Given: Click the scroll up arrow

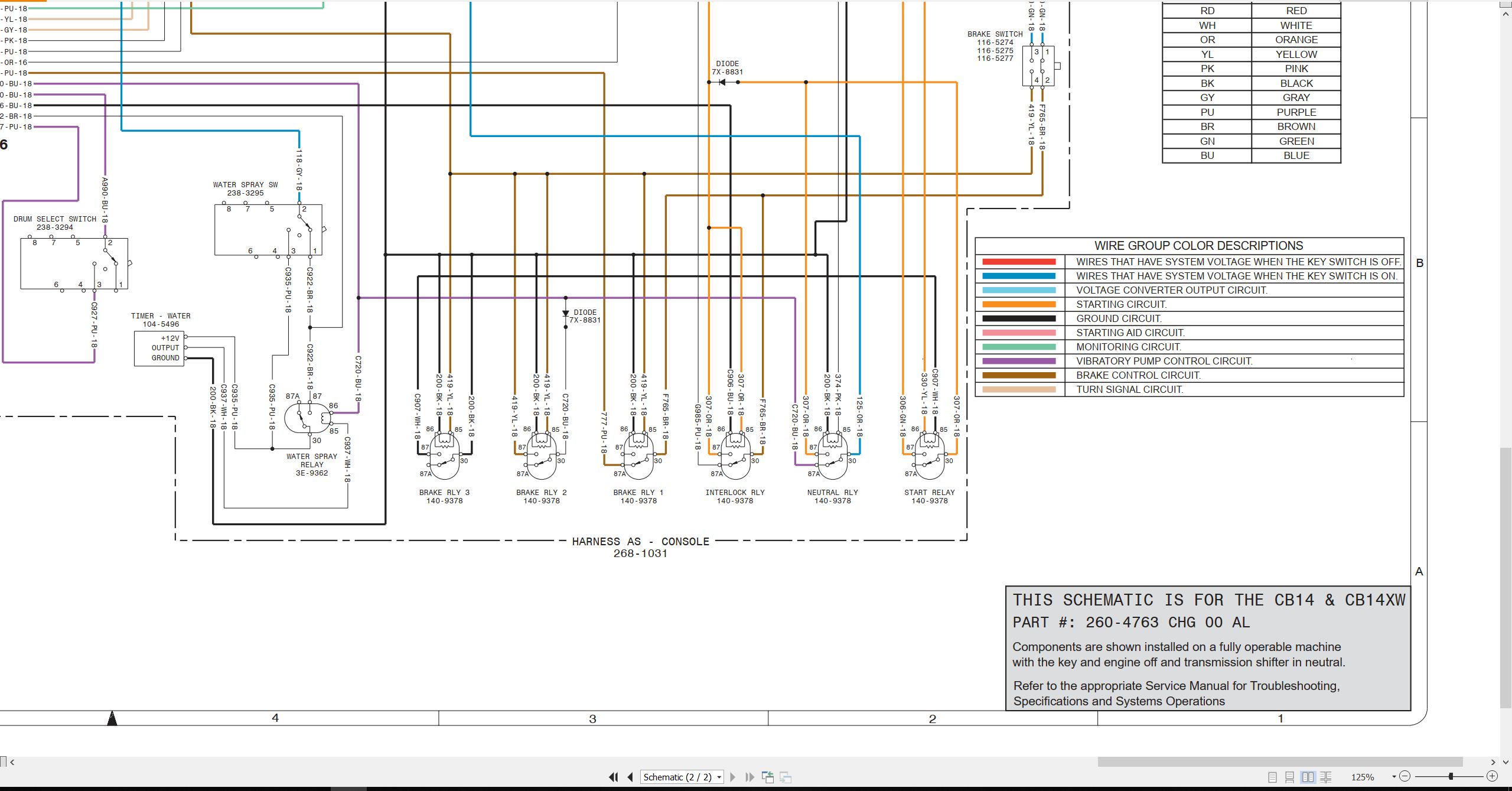Looking at the screenshot, I should pyautogui.click(x=1506, y=13).
